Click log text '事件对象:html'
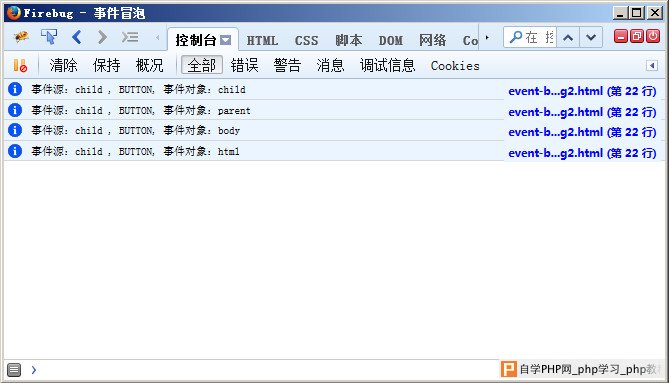Screen dimensions: 670x383 click(x=201, y=151)
